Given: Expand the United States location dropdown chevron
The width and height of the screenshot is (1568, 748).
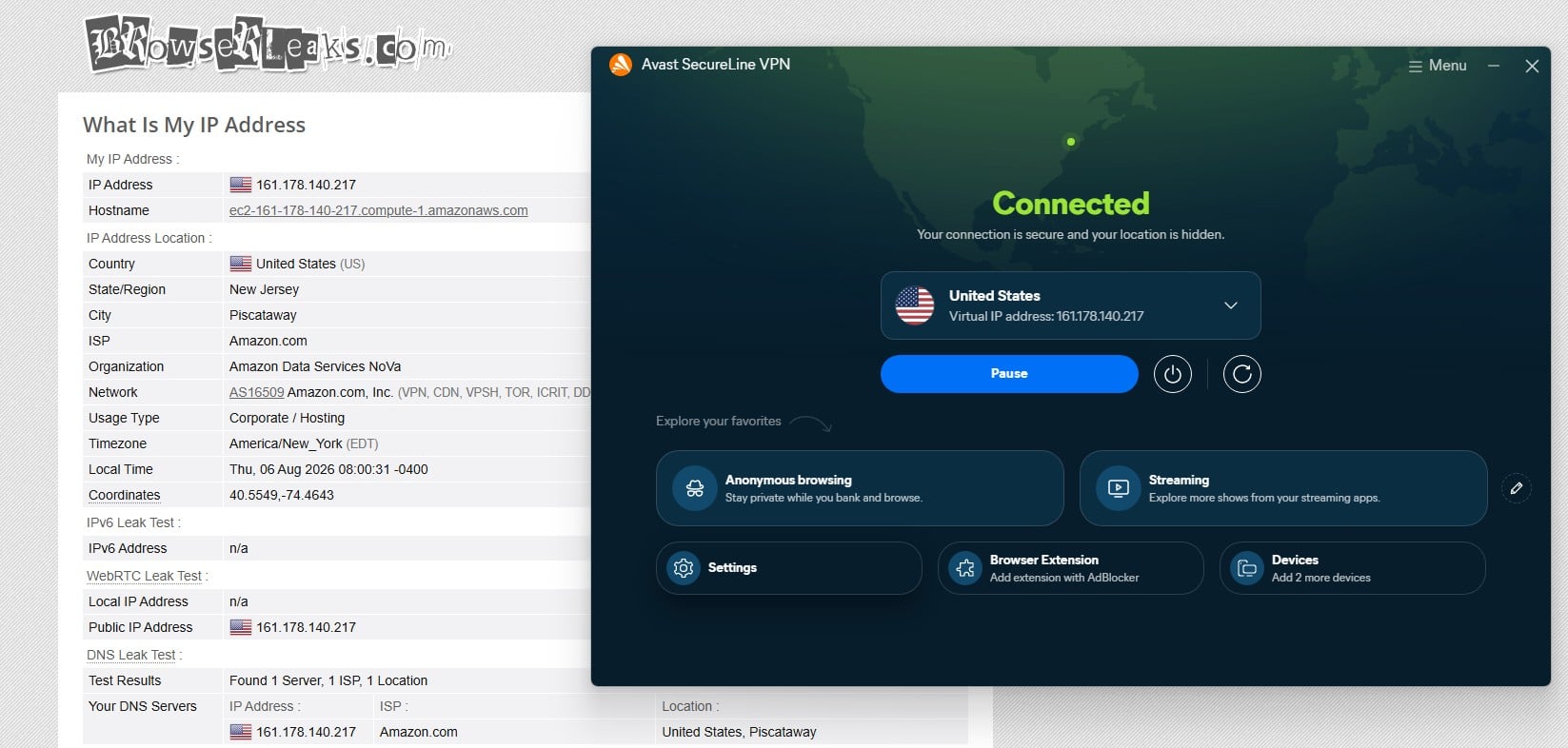Looking at the screenshot, I should click(x=1231, y=305).
